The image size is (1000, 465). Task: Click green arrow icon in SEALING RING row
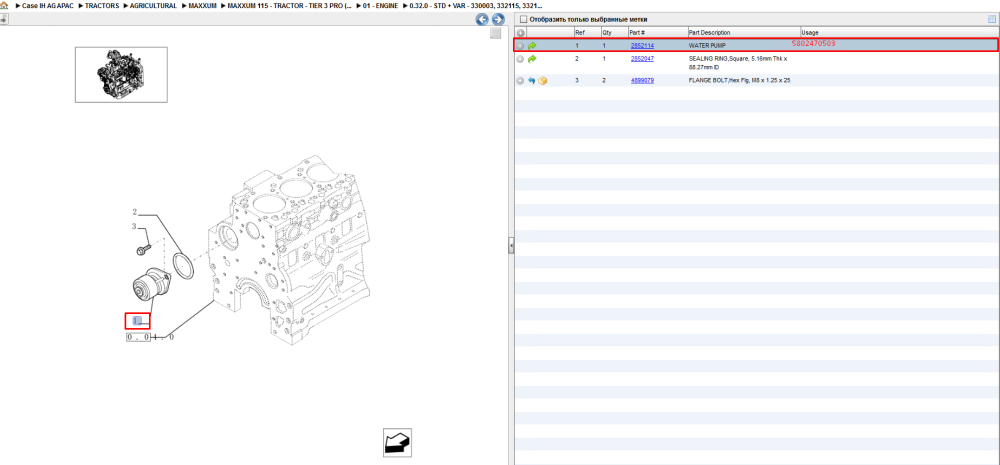[x=533, y=59]
